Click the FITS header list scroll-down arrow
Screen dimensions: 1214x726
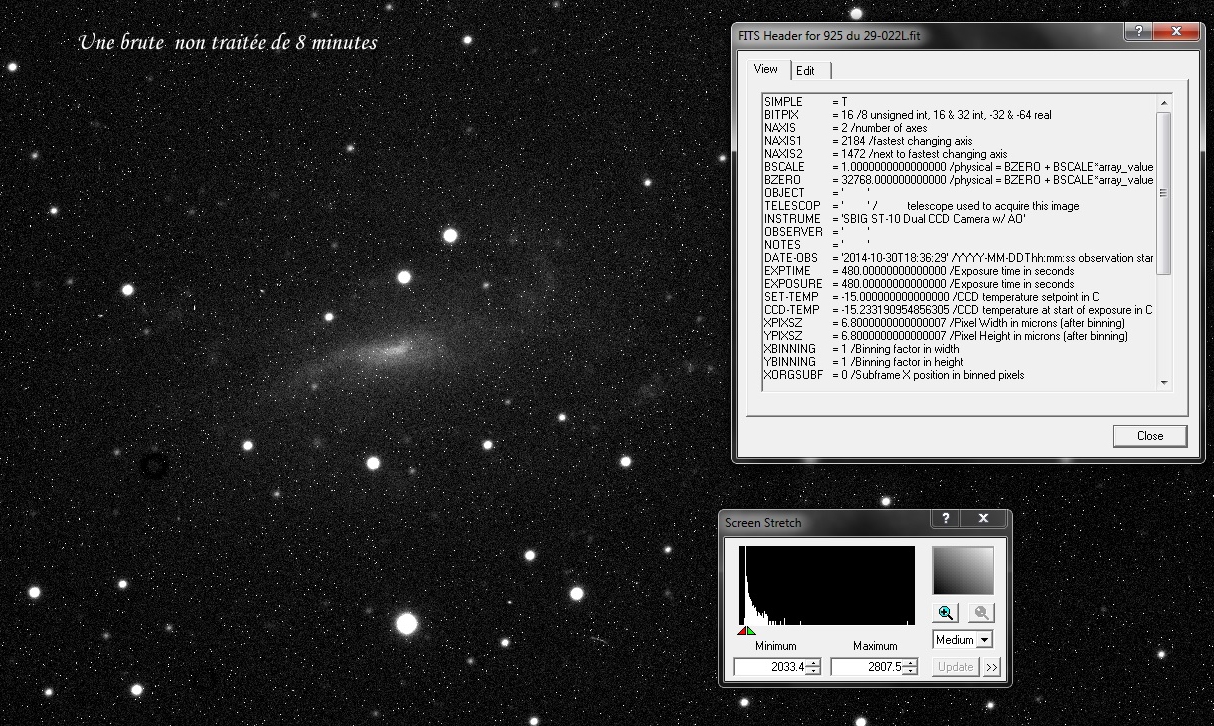click(x=1164, y=383)
